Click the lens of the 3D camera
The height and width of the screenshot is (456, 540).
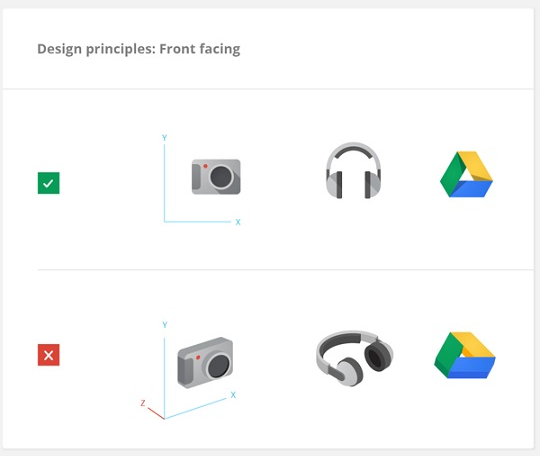(219, 365)
